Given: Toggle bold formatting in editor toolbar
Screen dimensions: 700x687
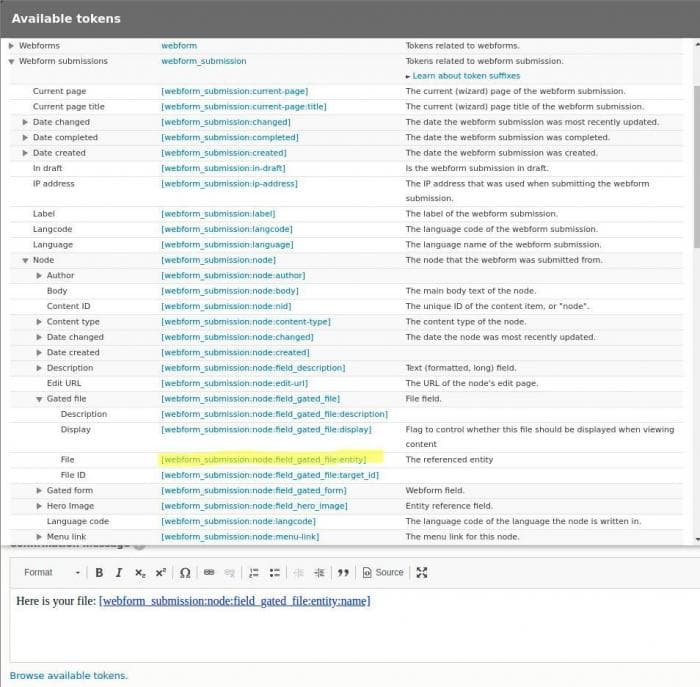Looking at the screenshot, I should coord(99,572).
